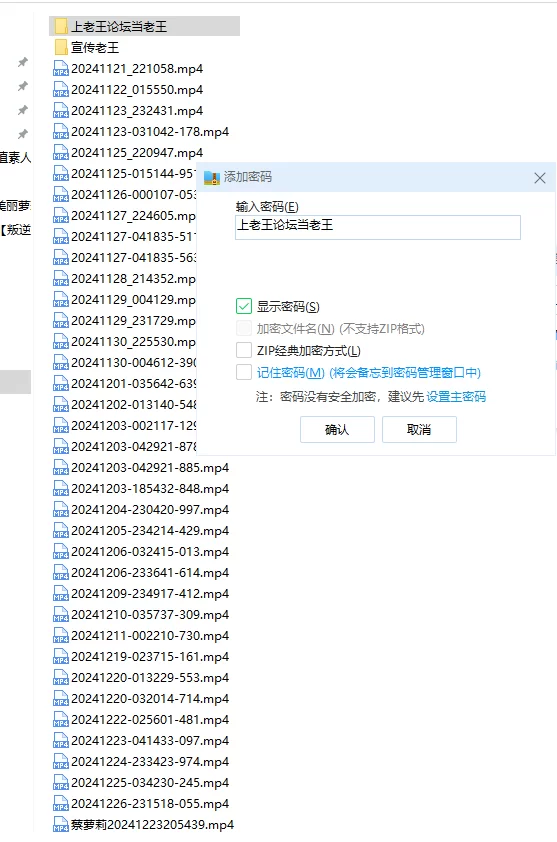Click the archive icon in 添加密码 title bar
The width and height of the screenshot is (557, 842).
[212, 178]
